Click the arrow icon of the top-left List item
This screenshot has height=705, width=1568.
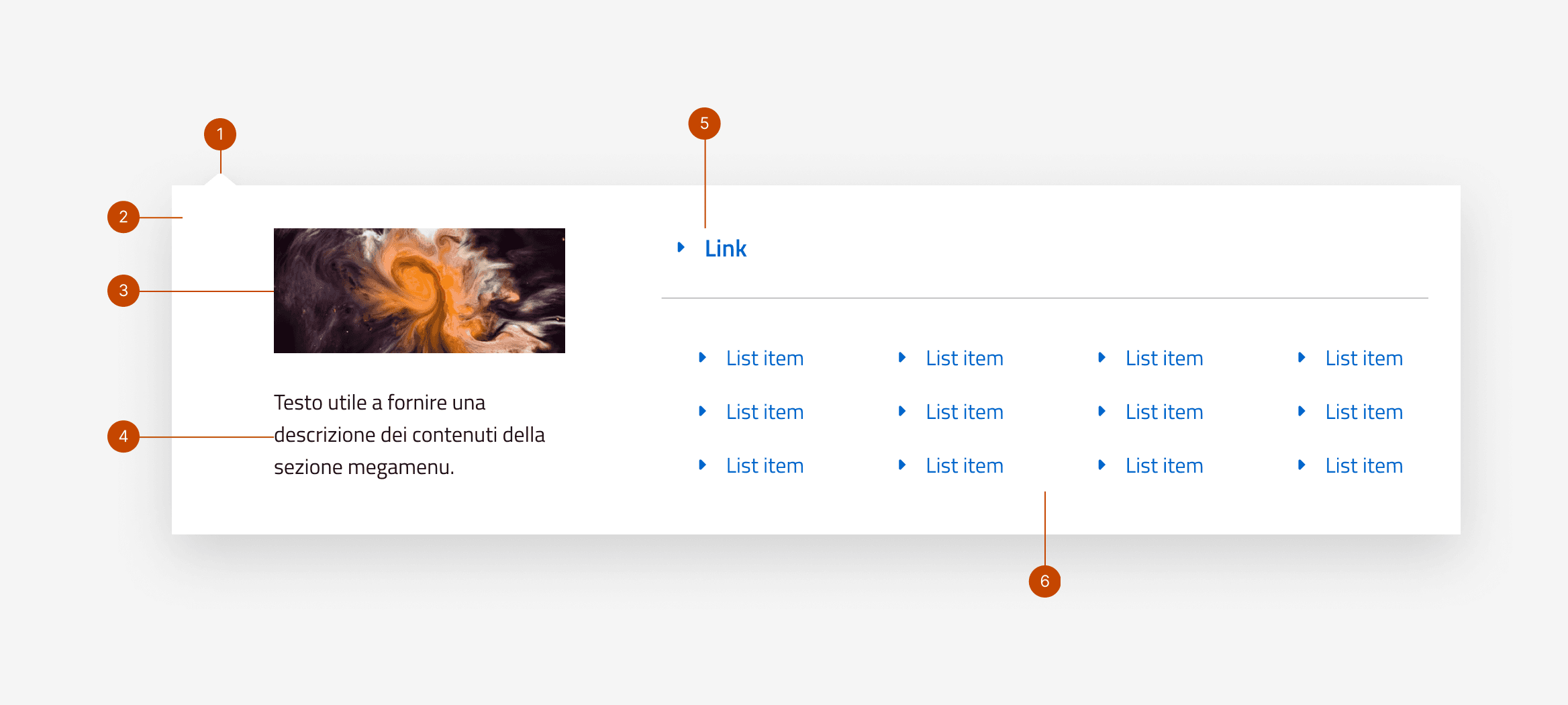tap(702, 358)
